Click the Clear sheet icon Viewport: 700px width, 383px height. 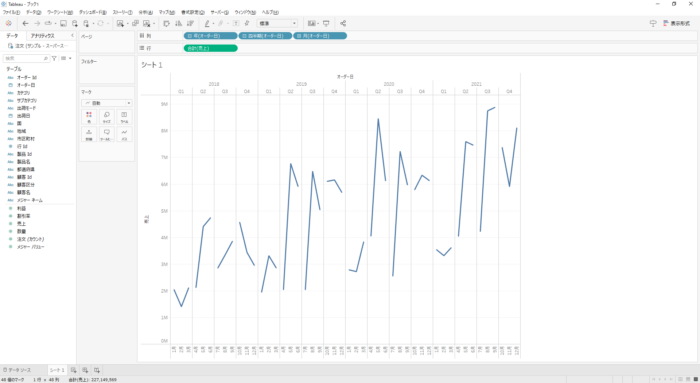click(x=146, y=23)
